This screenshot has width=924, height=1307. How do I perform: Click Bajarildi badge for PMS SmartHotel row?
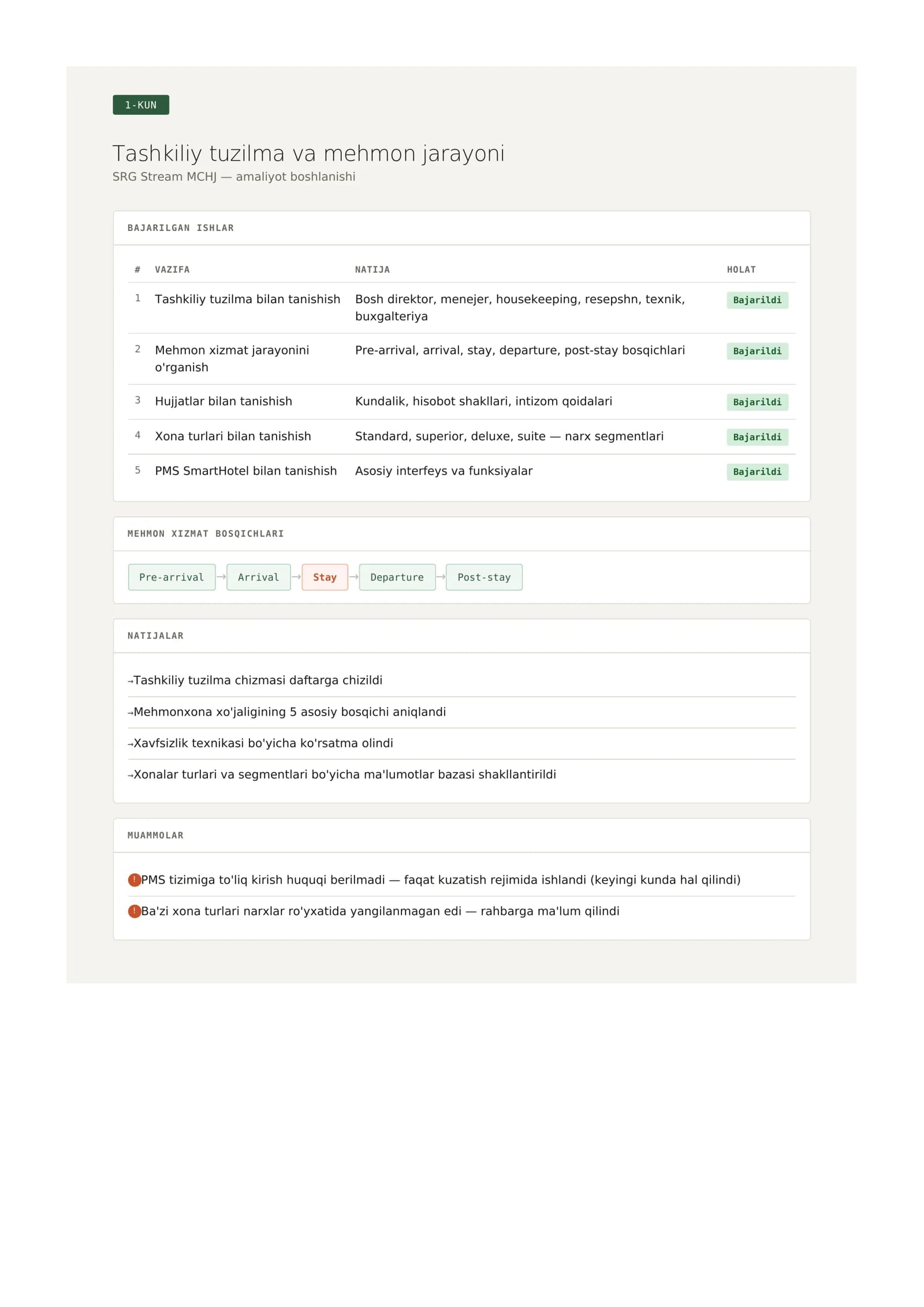pyautogui.click(x=757, y=471)
